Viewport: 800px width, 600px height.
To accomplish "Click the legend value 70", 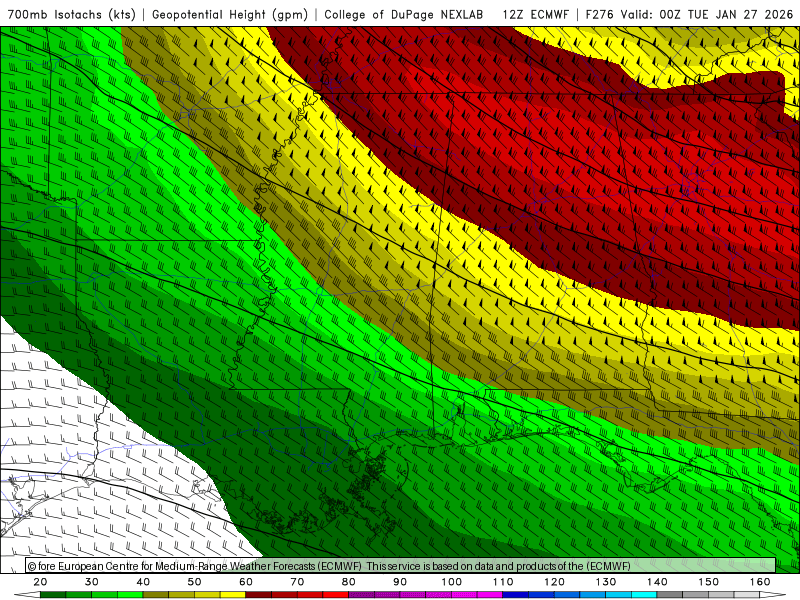I will click(x=297, y=582).
